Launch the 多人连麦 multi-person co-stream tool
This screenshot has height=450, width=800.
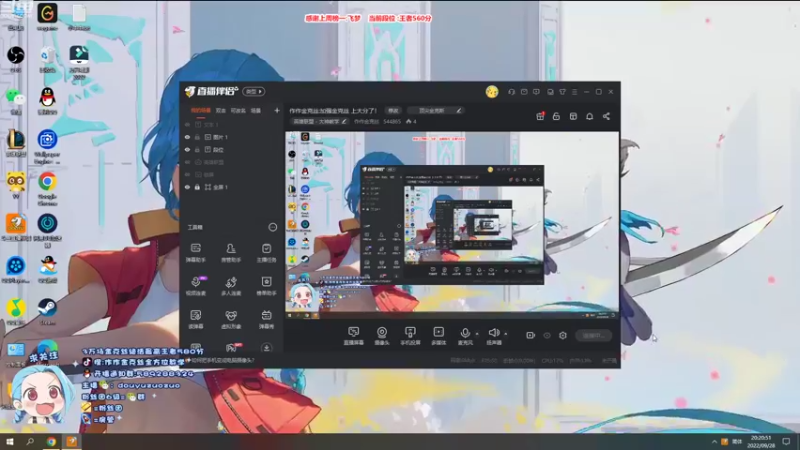(231, 286)
